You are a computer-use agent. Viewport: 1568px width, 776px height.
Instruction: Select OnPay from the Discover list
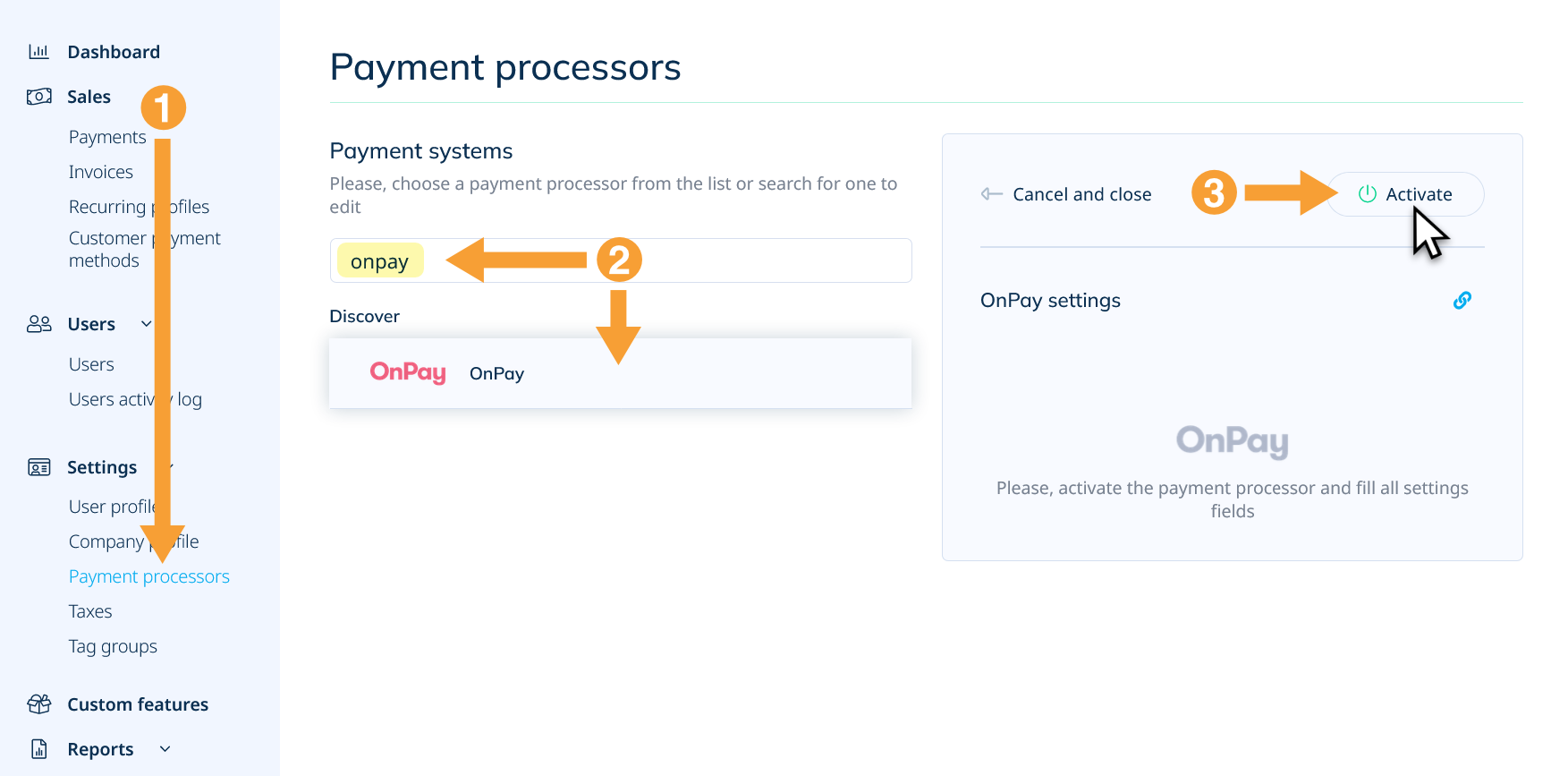pyautogui.click(x=496, y=373)
